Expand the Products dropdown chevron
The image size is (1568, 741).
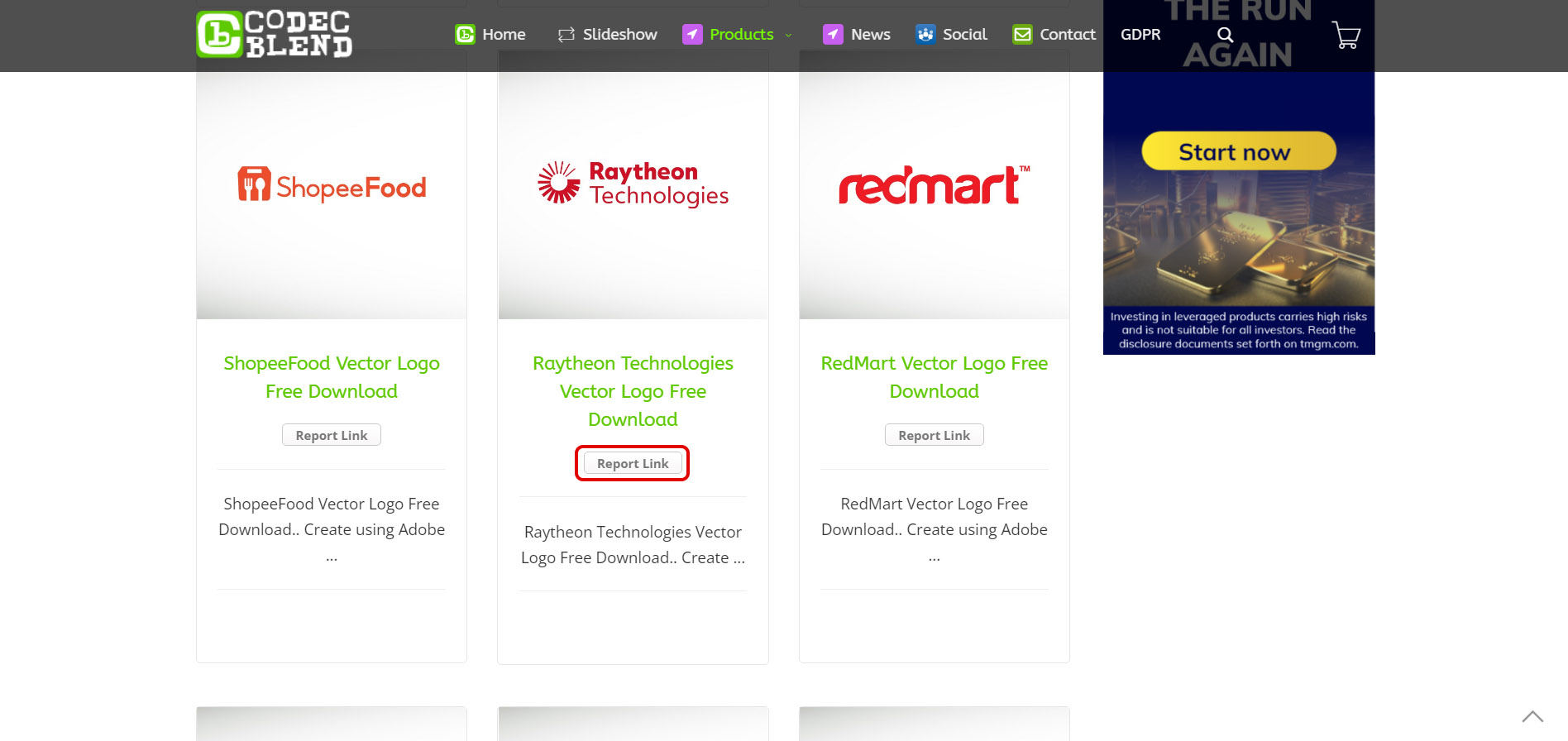pyautogui.click(x=788, y=36)
